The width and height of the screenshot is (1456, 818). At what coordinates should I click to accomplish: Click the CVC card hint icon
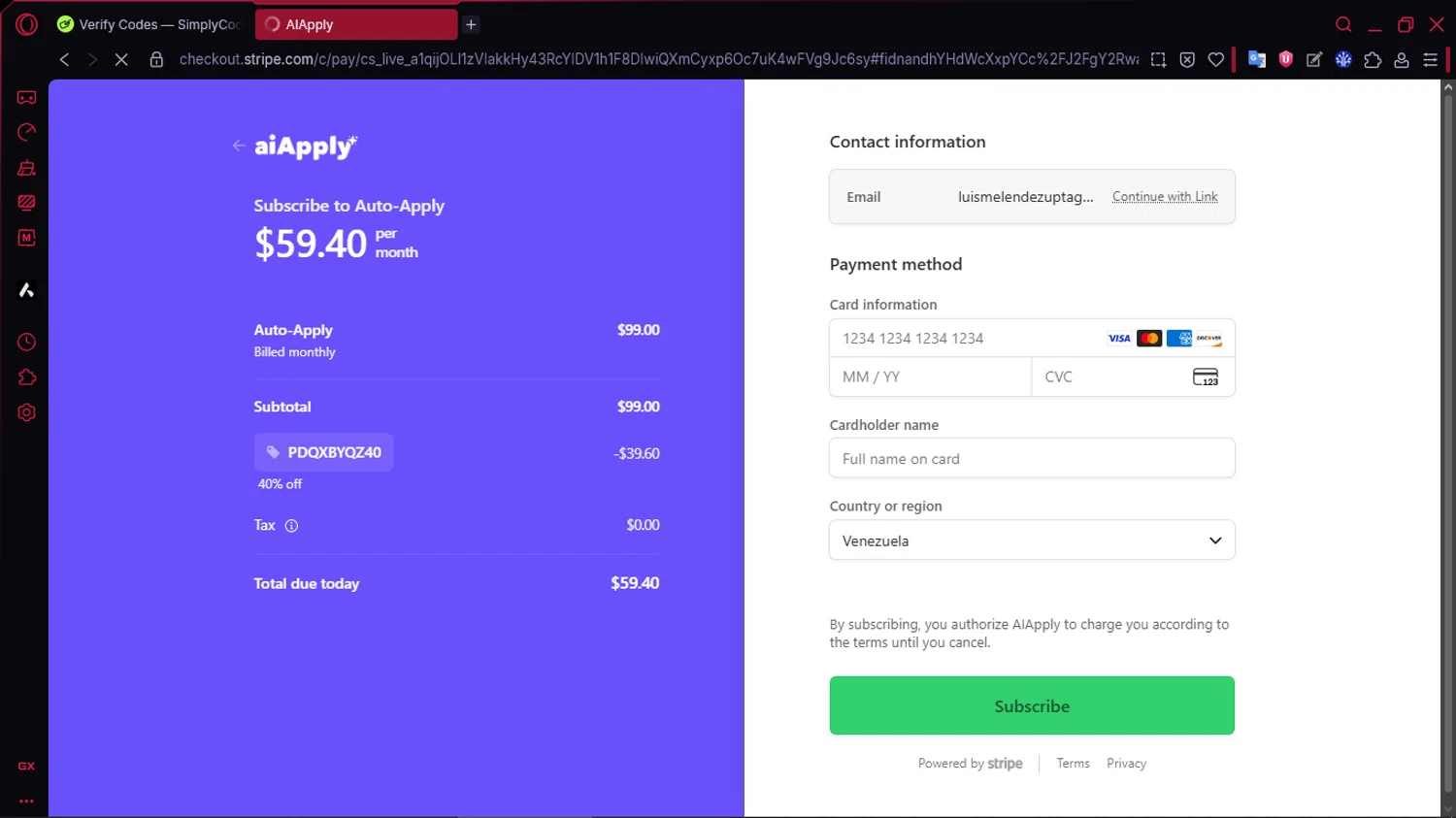[x=1206, y=377]
